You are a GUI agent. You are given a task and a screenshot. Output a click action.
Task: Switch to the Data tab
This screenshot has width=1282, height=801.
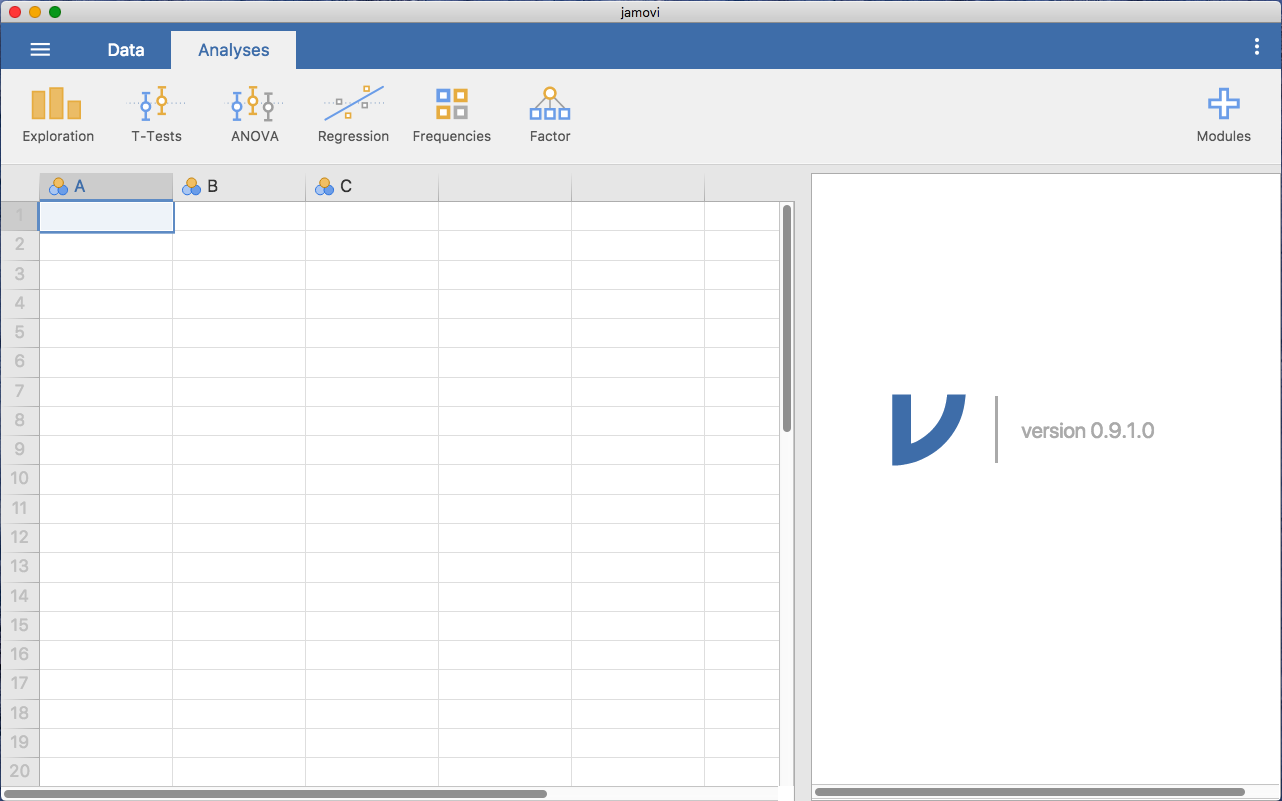[126, 50]
